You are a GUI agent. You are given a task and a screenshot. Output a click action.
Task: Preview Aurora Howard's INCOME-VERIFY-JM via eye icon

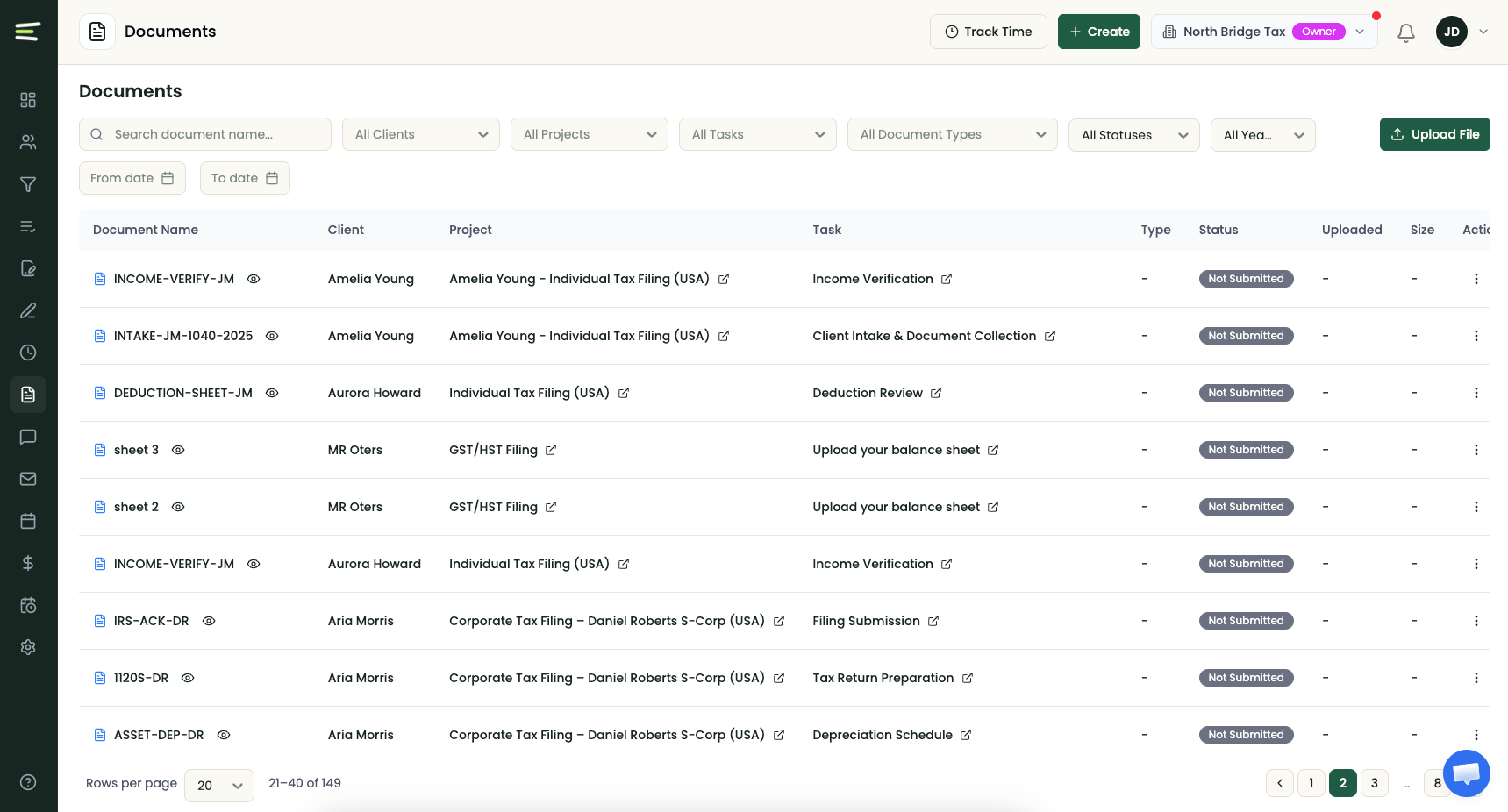(254, 564)
